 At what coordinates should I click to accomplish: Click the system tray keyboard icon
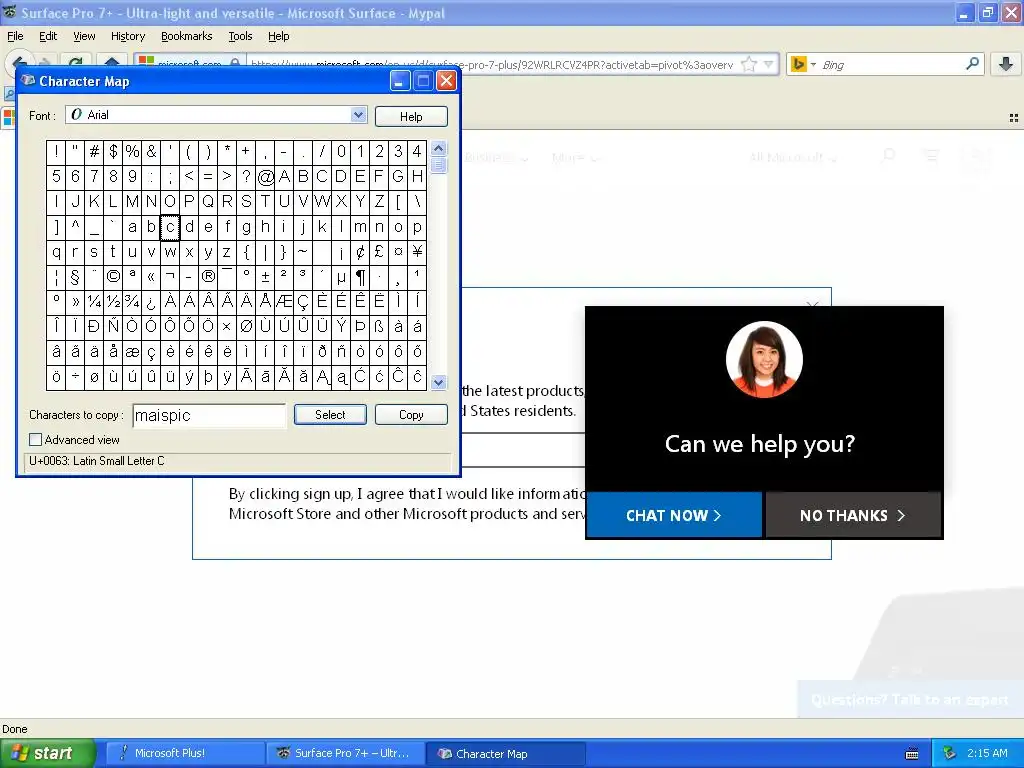[912, 754]
